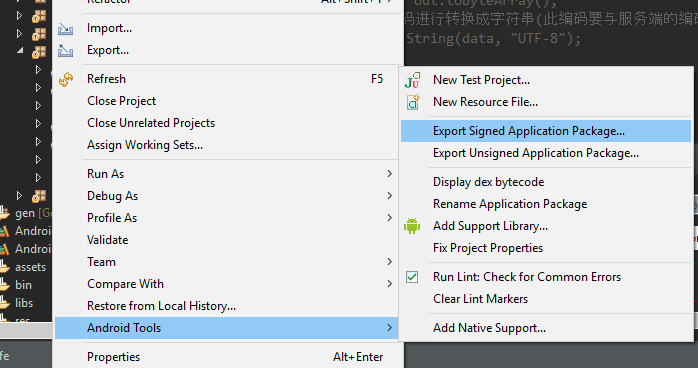Select Run Lint: Check for Common Errors
Viewport: 698px width, 368px height.
(x=527, y=277)
